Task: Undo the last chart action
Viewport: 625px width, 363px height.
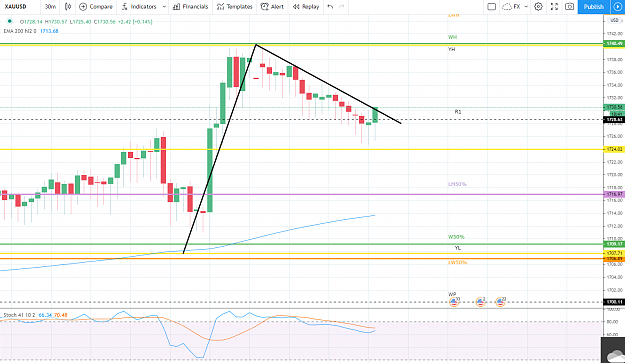Action: pos(330,7)
